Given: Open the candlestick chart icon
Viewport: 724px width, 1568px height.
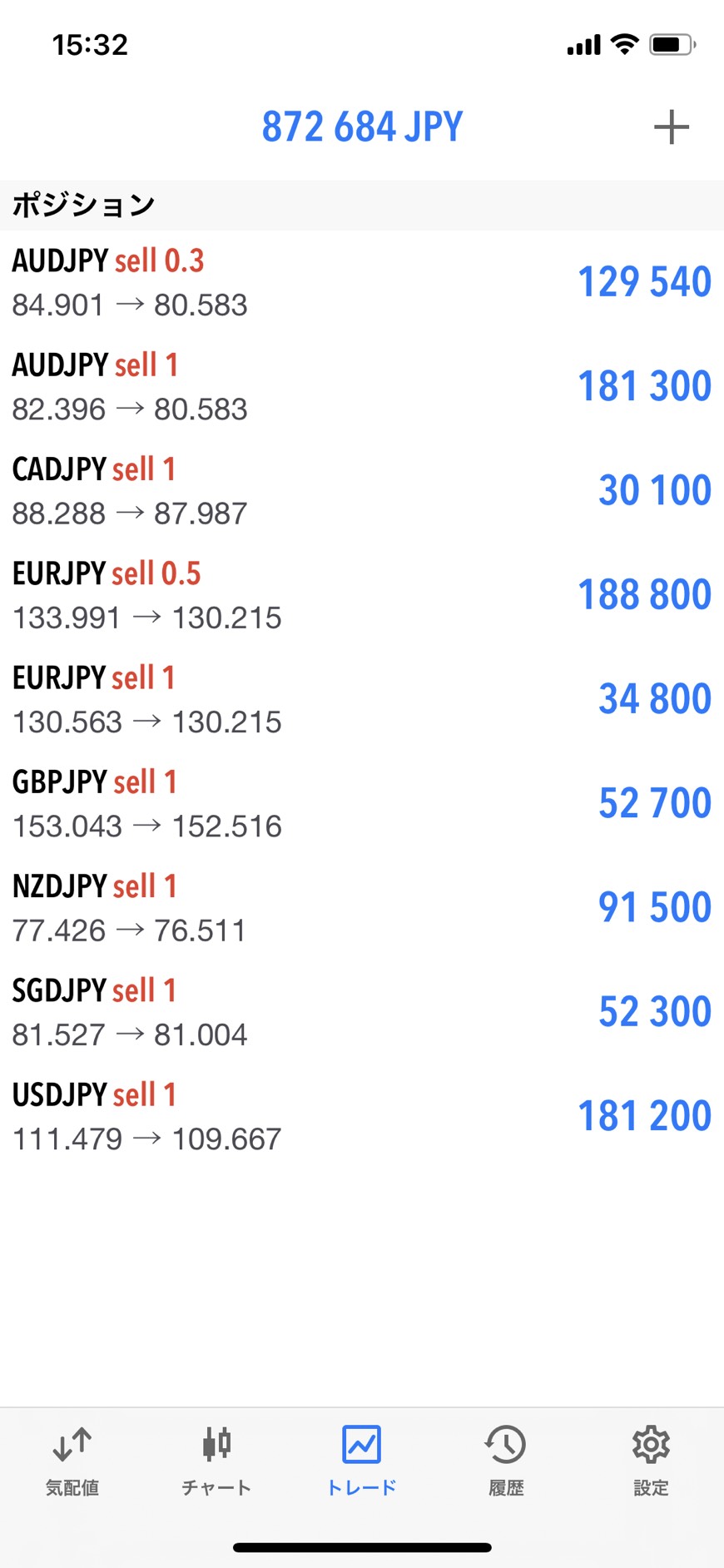Looking at the screenshot, I should click(216, 1444).
